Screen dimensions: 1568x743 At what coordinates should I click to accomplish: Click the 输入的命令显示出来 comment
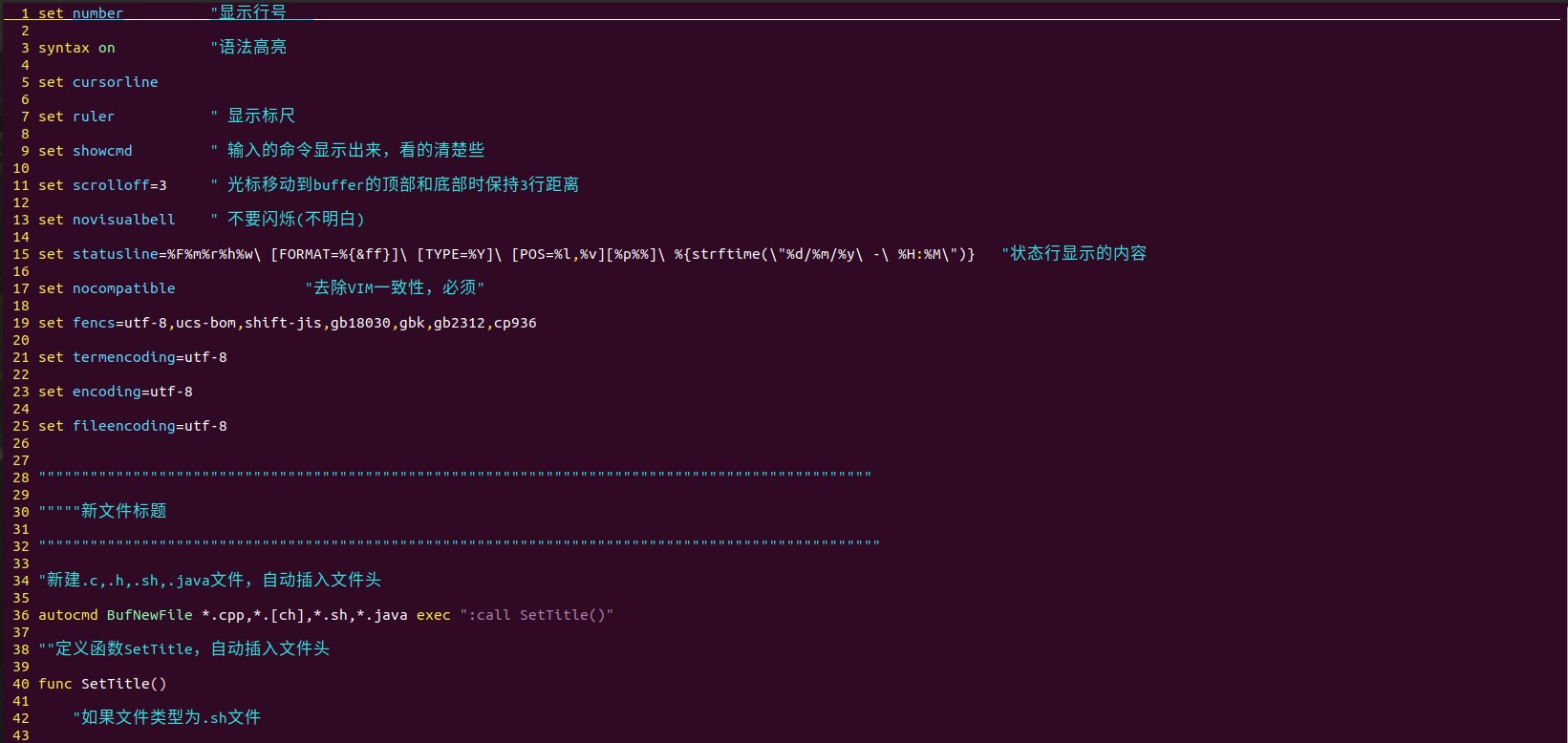[348, 150]
